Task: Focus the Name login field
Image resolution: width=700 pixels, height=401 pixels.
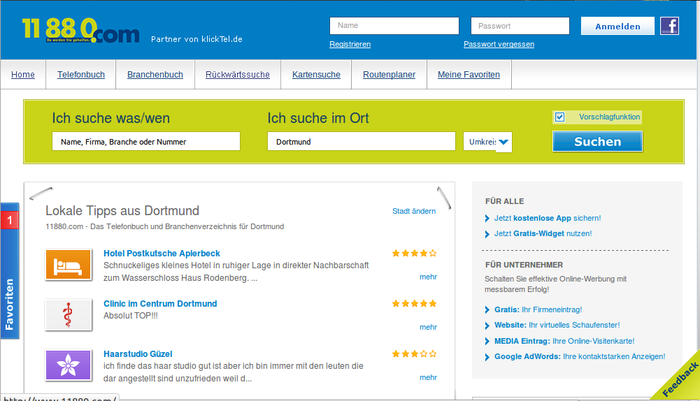Action: tap(394, 25)
